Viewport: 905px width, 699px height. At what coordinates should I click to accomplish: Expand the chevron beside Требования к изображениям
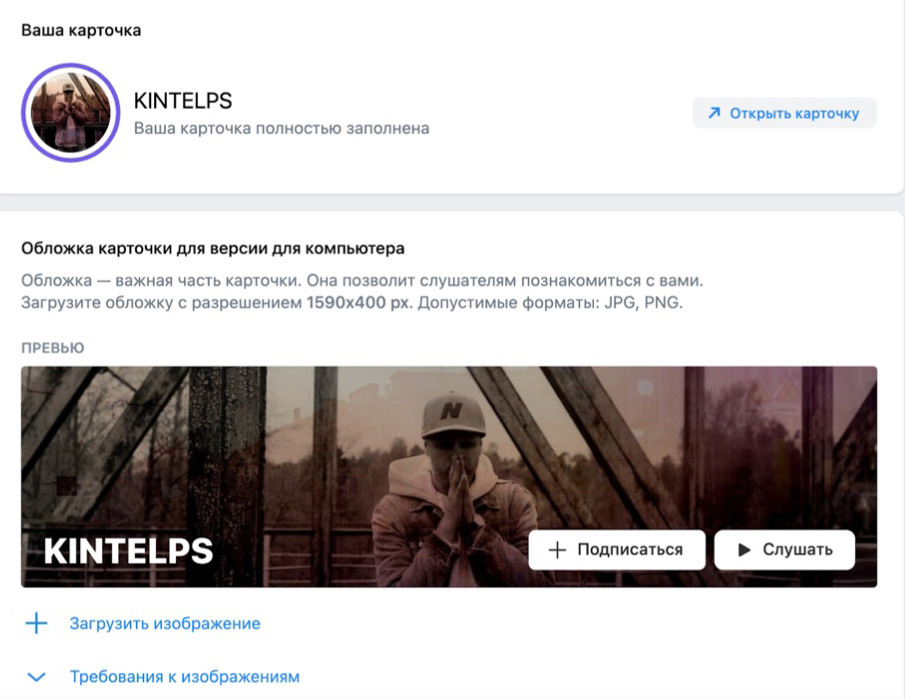click(36, 676)
